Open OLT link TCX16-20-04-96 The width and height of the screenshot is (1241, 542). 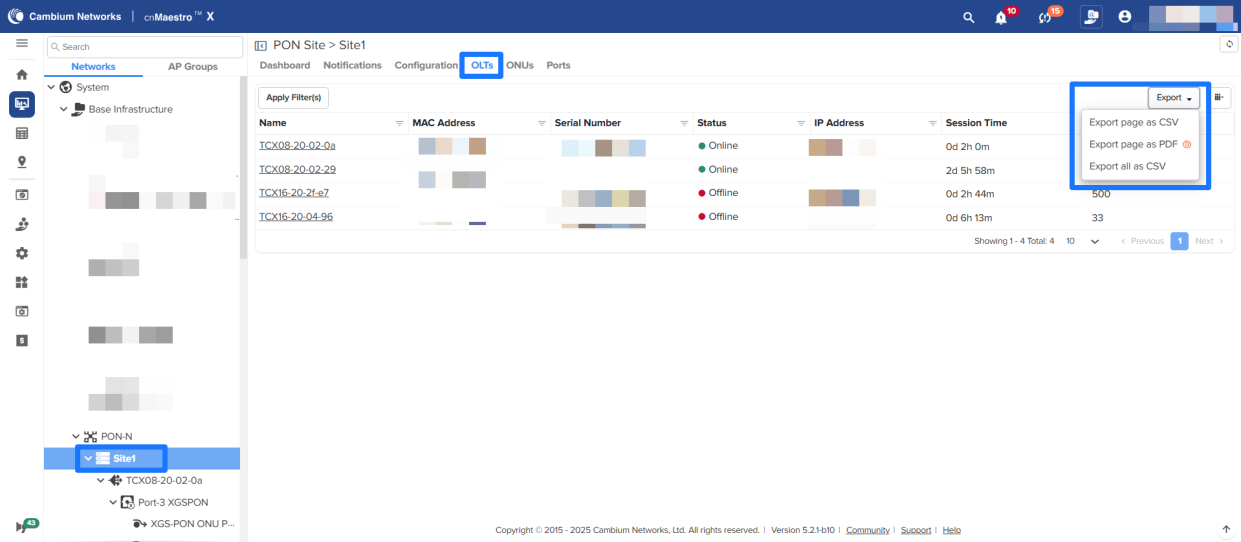(296, 217)
